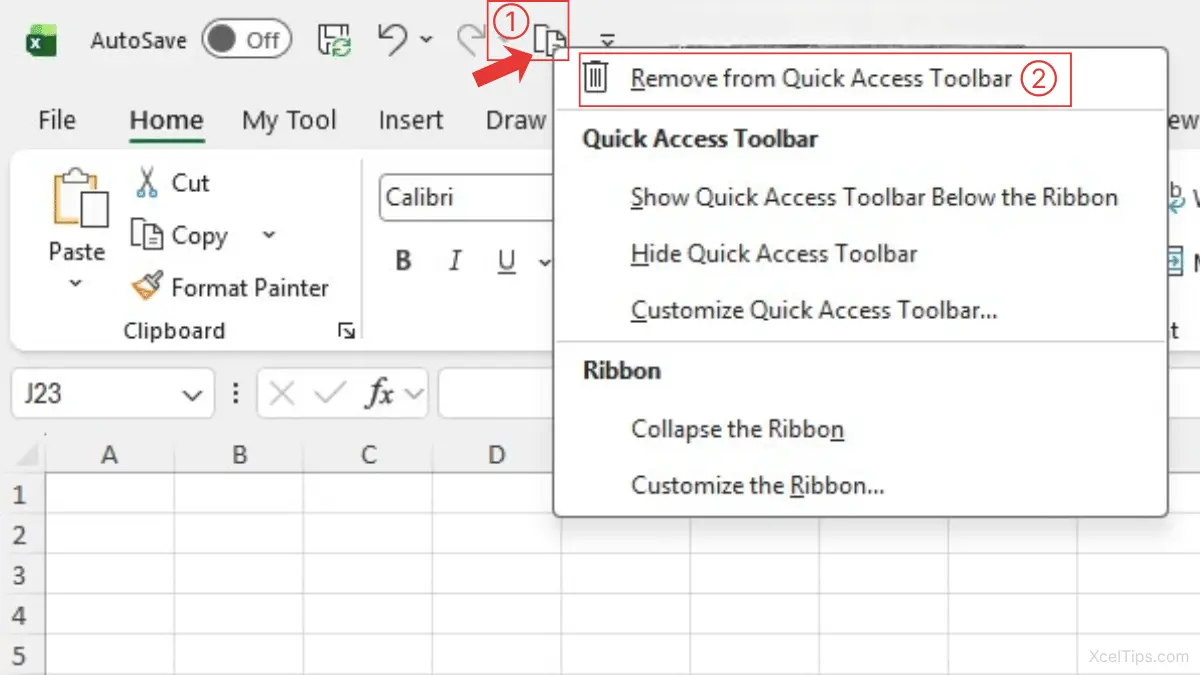Click the Save icon in Quick Access Toolbar
1200x675 pixels.
pyautogui.click(x=333, y=40)
